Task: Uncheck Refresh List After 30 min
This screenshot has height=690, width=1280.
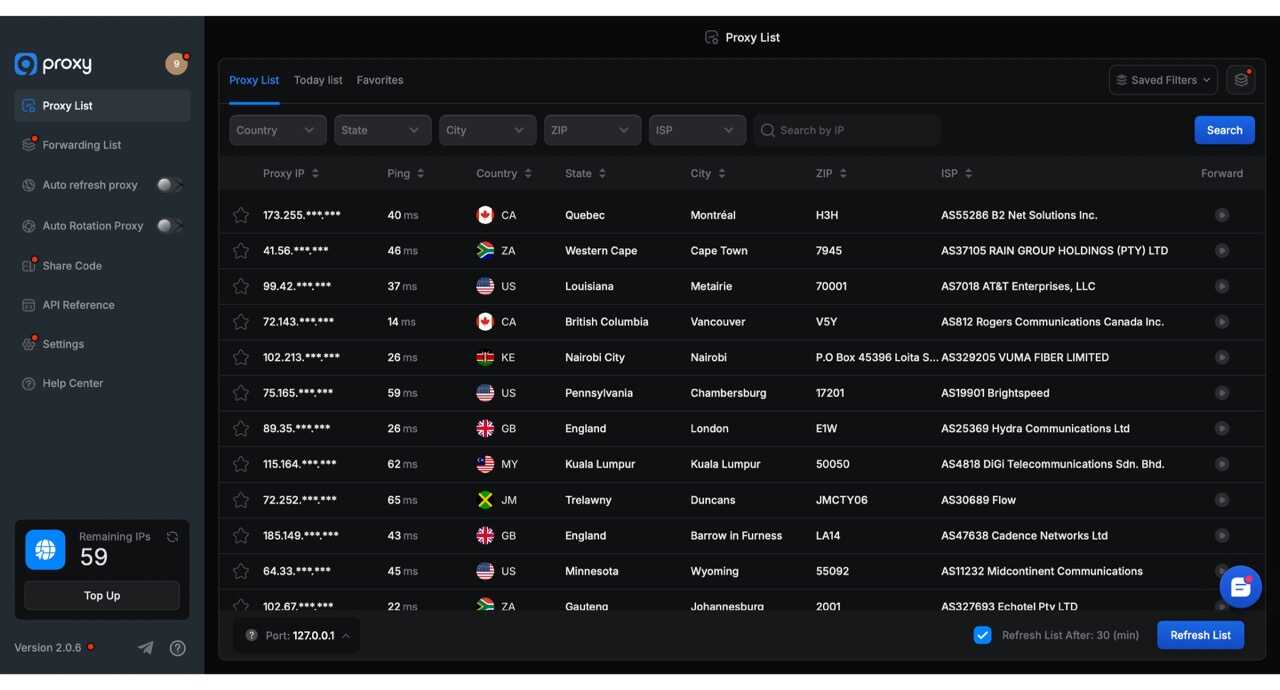Action: (x=982, y=635)
